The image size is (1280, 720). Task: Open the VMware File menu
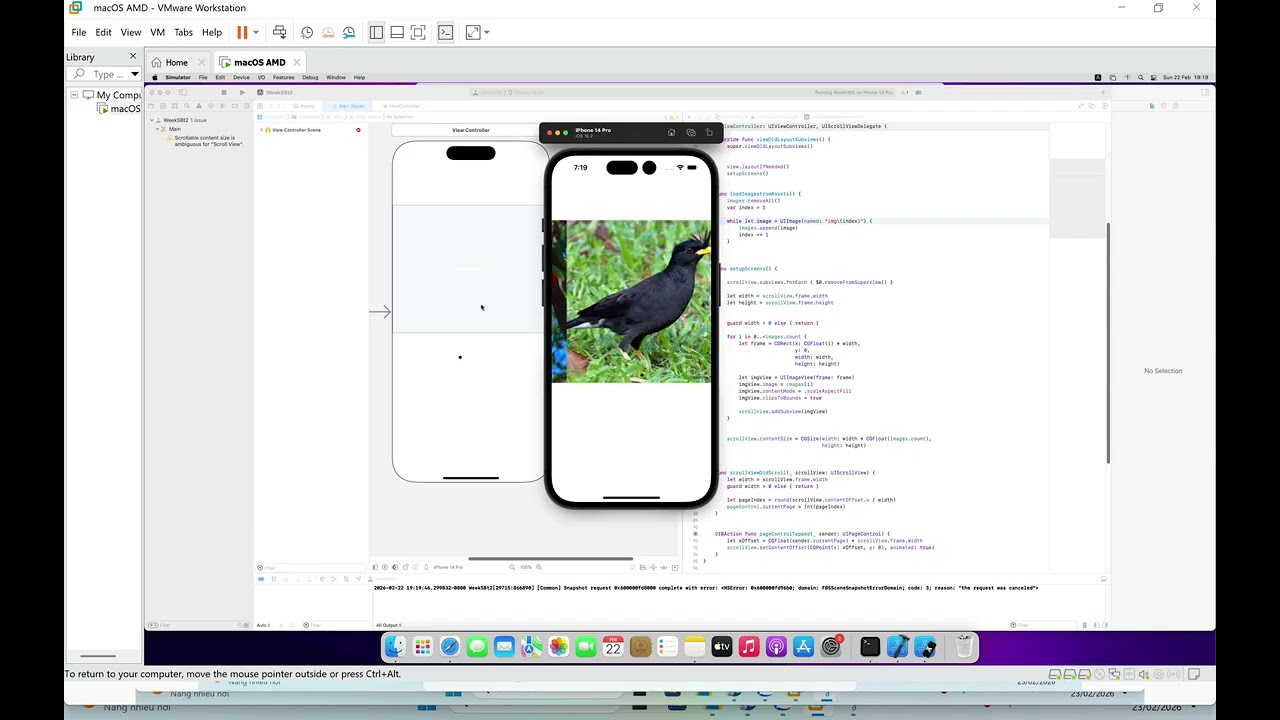click(x=79, y=32)
